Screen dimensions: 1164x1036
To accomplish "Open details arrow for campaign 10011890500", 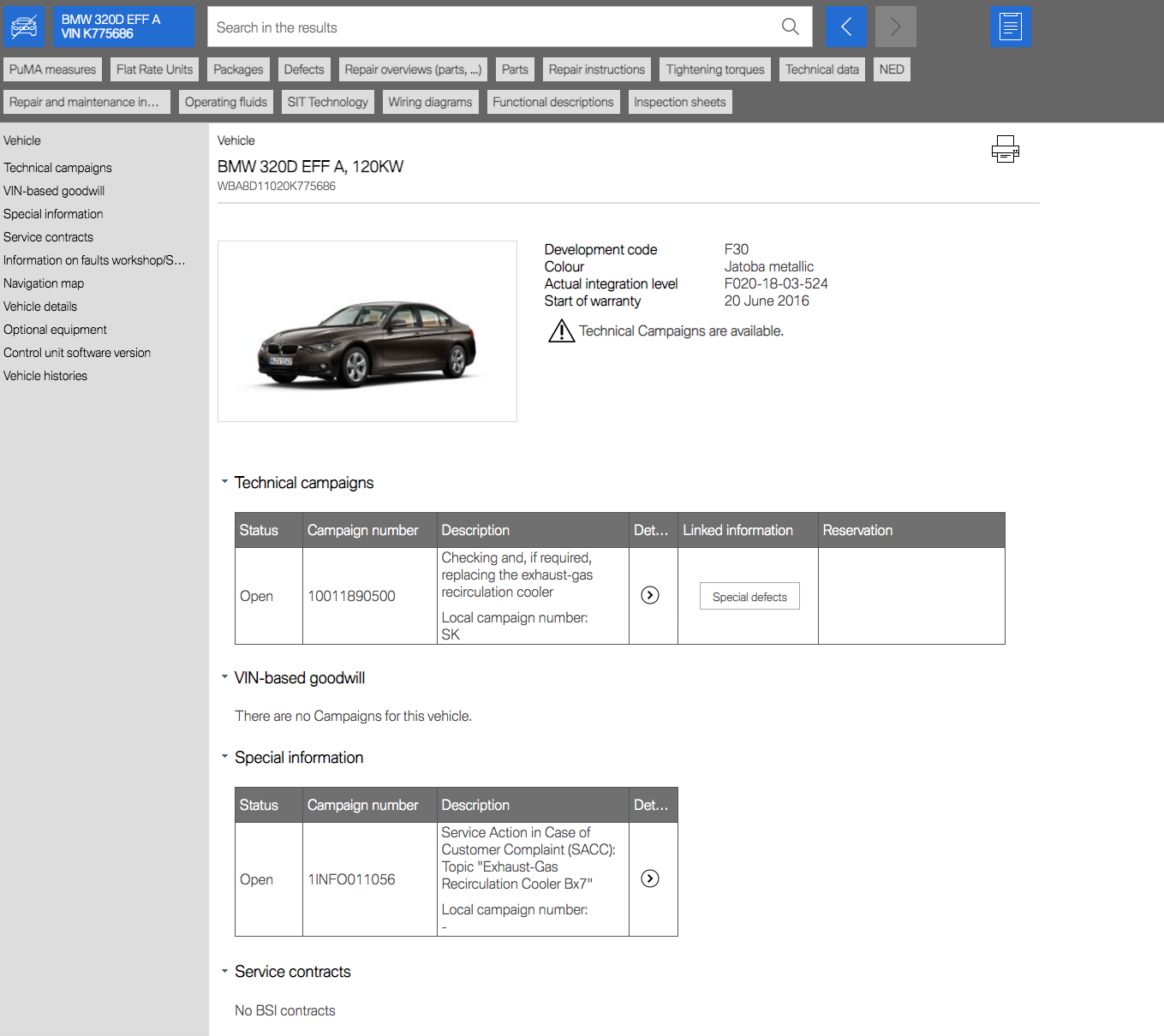I will [x=650, y=595].
